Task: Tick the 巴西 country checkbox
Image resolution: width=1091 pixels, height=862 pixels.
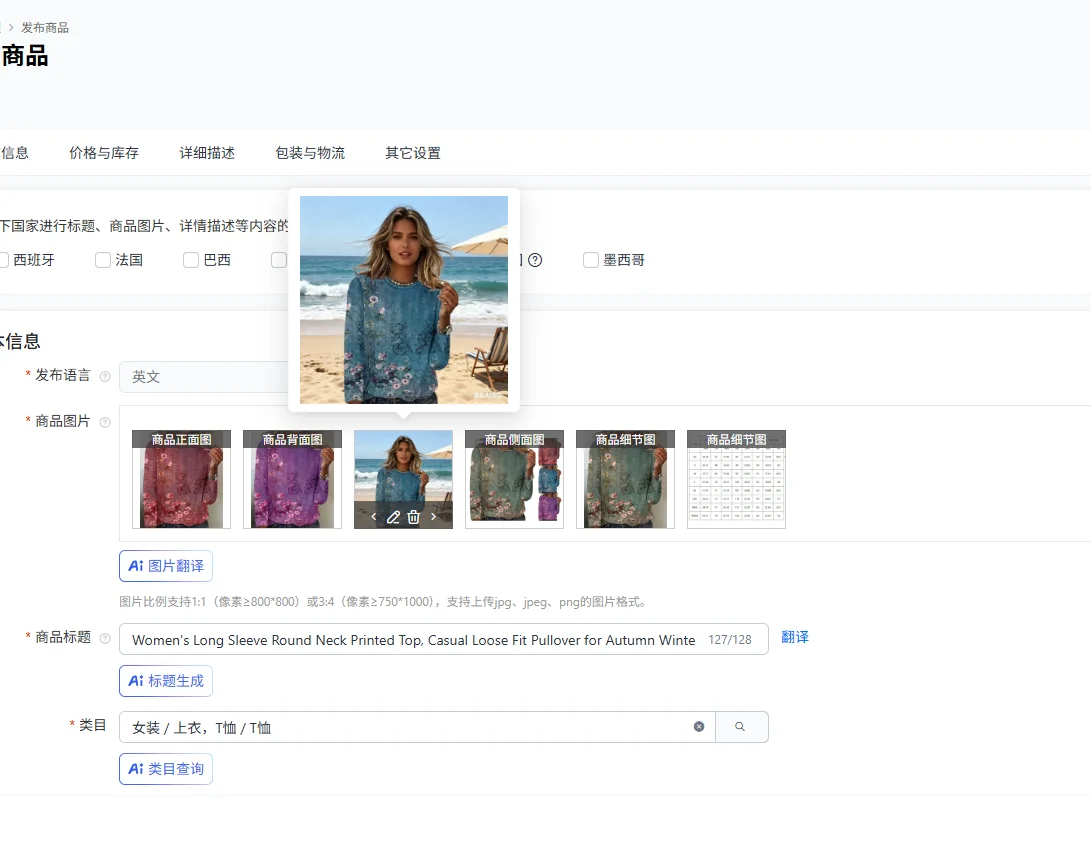Action: 191,260
